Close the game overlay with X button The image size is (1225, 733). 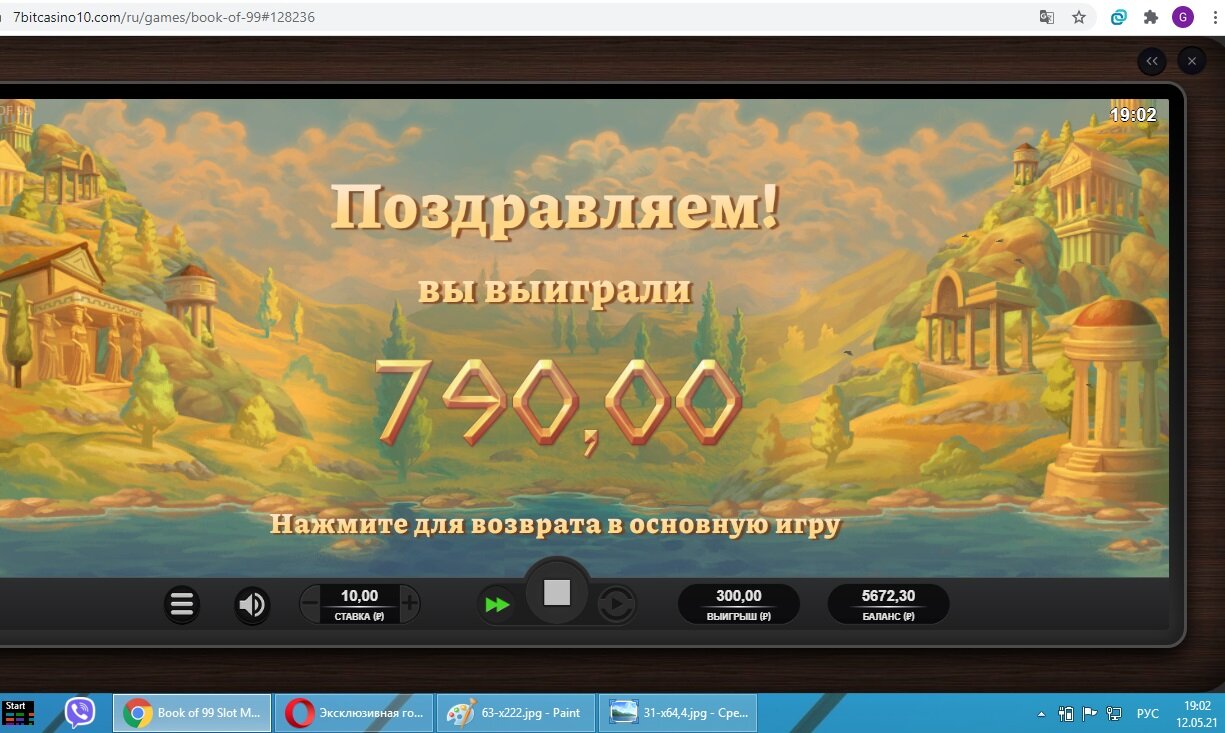1191,61
